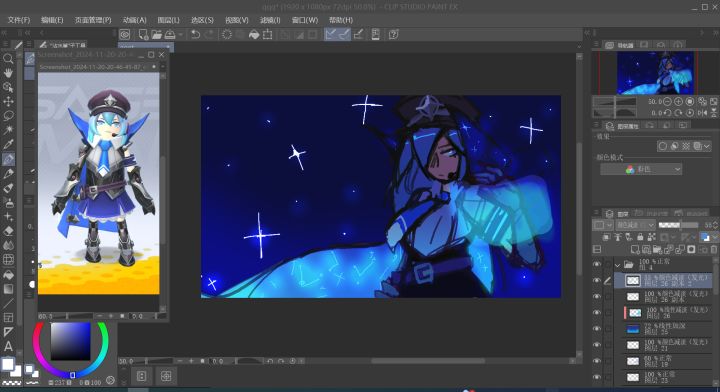Click the fill bucket toolbar icon

tap(254, 34)
